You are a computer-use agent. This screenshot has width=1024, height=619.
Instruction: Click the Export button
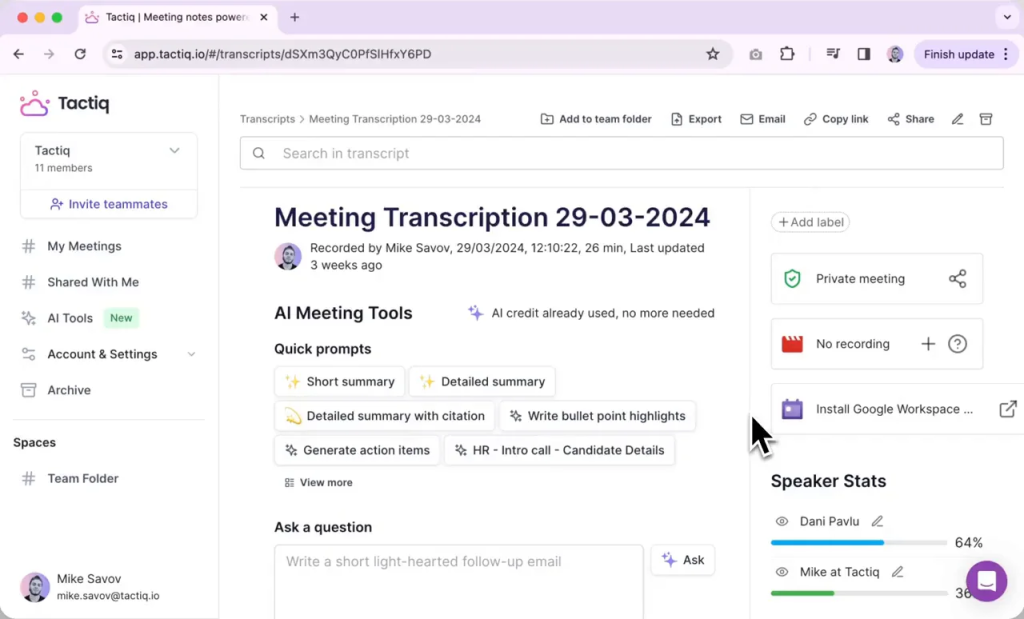(x=696, y=119)
